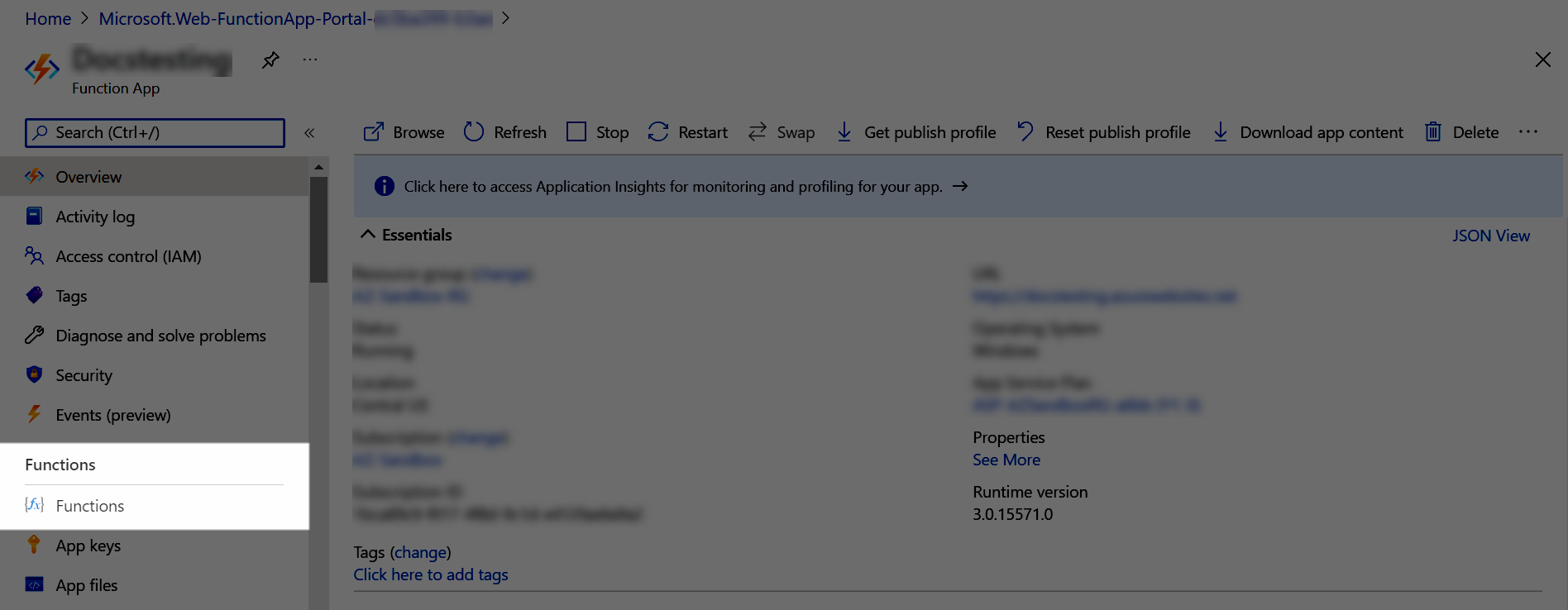This screenshot has height=610, width=1568.
Task: Click the App keys key icon
Action: tap(34, 545)
